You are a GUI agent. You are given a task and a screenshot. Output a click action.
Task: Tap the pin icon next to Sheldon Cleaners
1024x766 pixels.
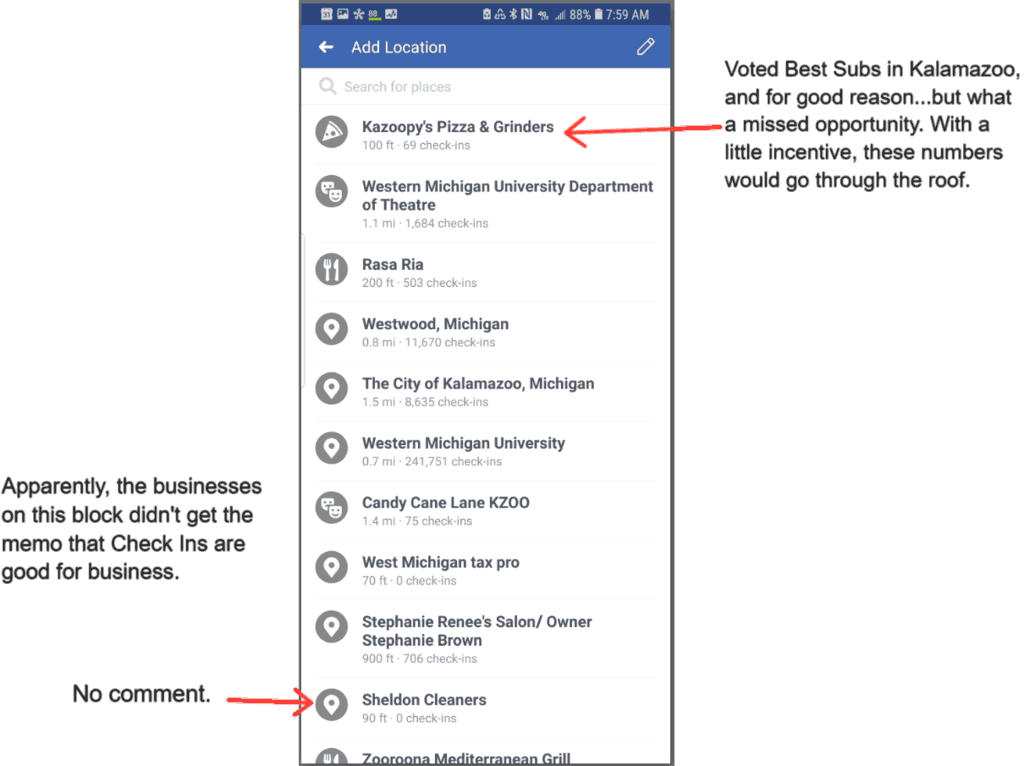(332, 705)
